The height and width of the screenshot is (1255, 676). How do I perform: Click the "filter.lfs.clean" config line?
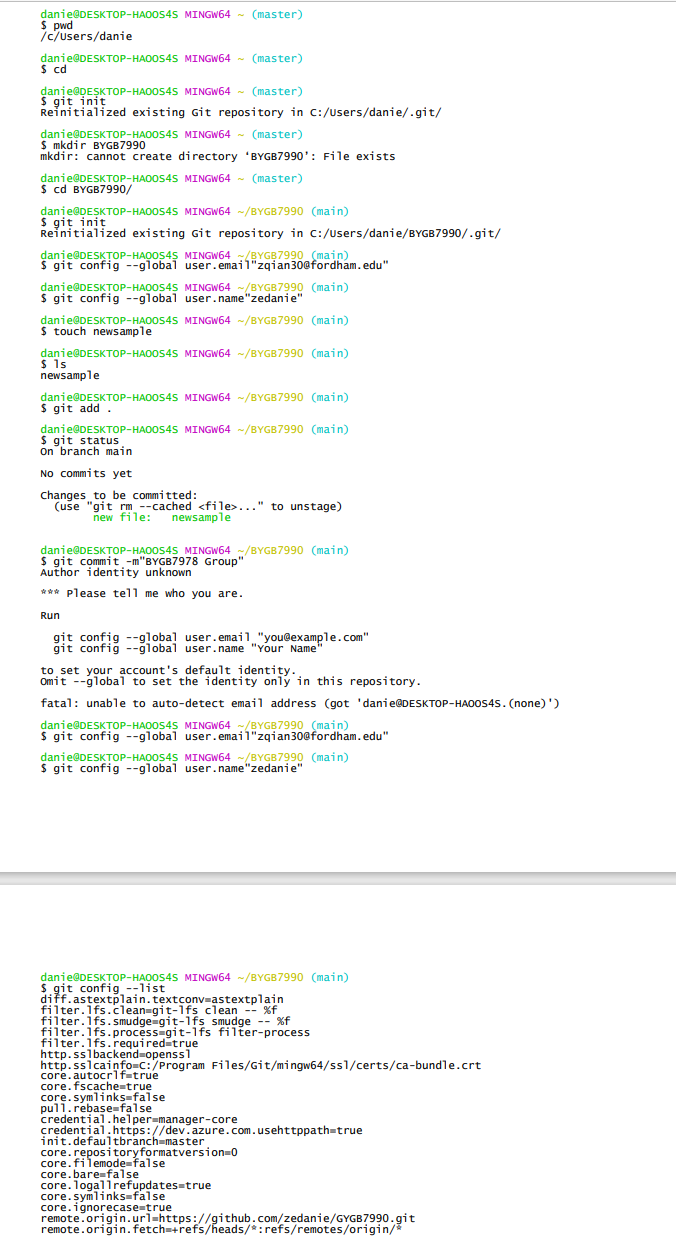[159, 1010]
